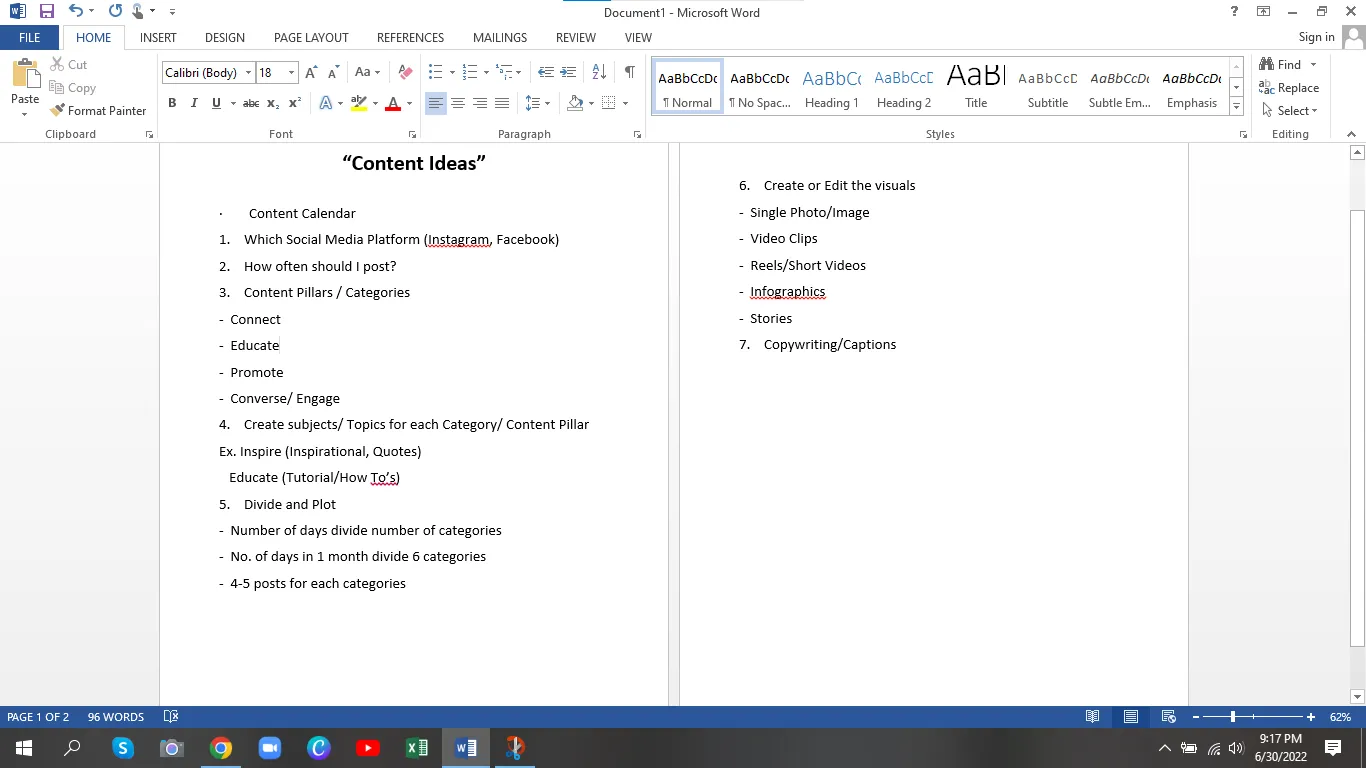
Task: Click the 96 WORDS count in status bar
Action: tap(116, 717)
